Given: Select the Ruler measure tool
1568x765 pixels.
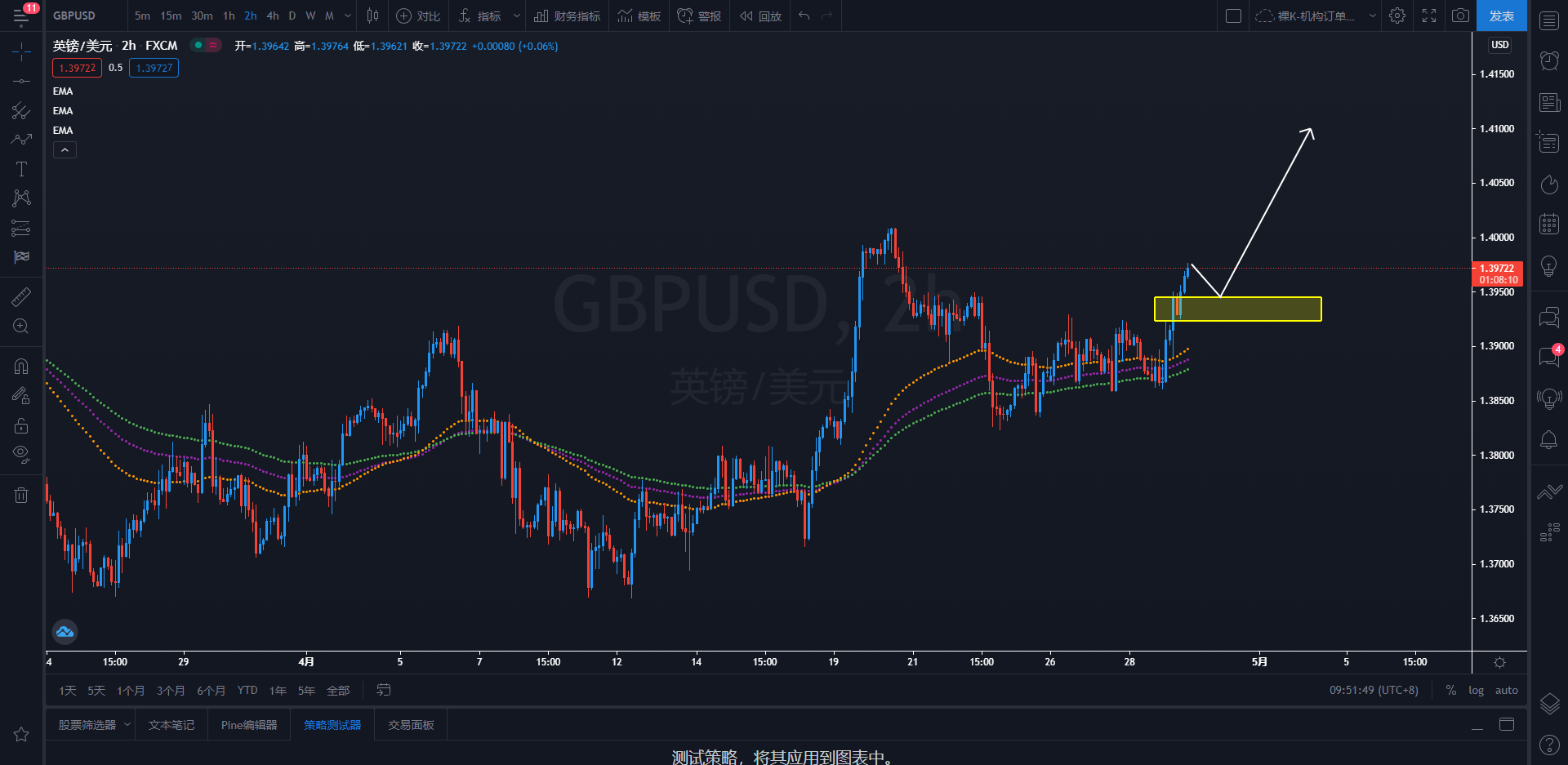Looking at the screenshot, I should (x=21, y=297).
